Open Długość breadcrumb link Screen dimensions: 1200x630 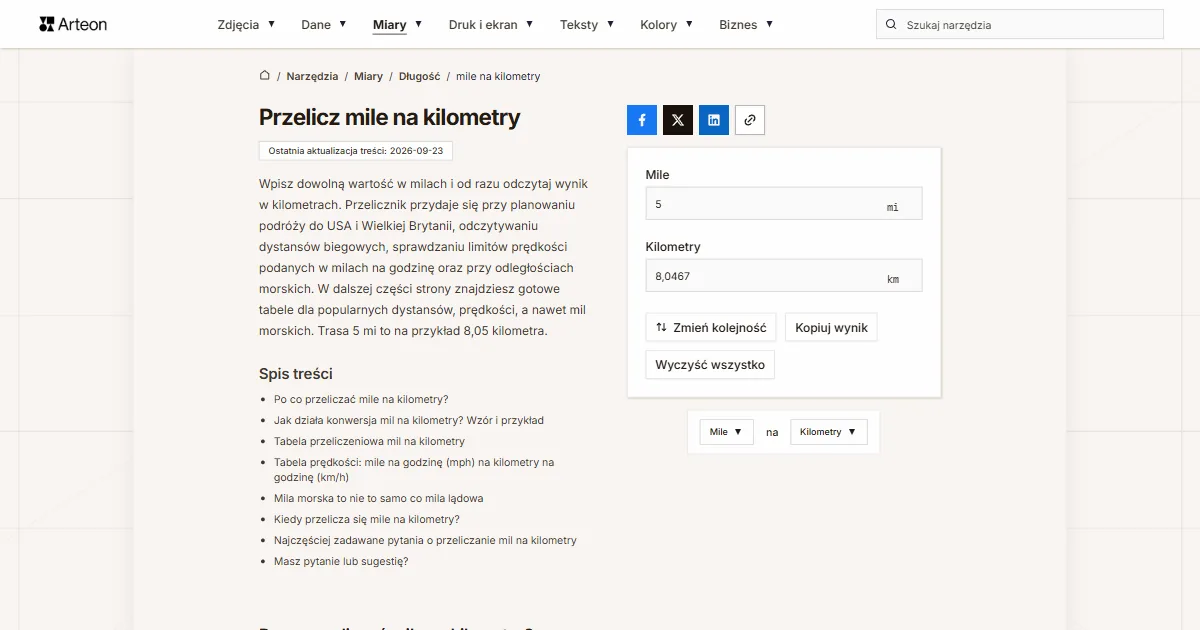pos(420,76)
